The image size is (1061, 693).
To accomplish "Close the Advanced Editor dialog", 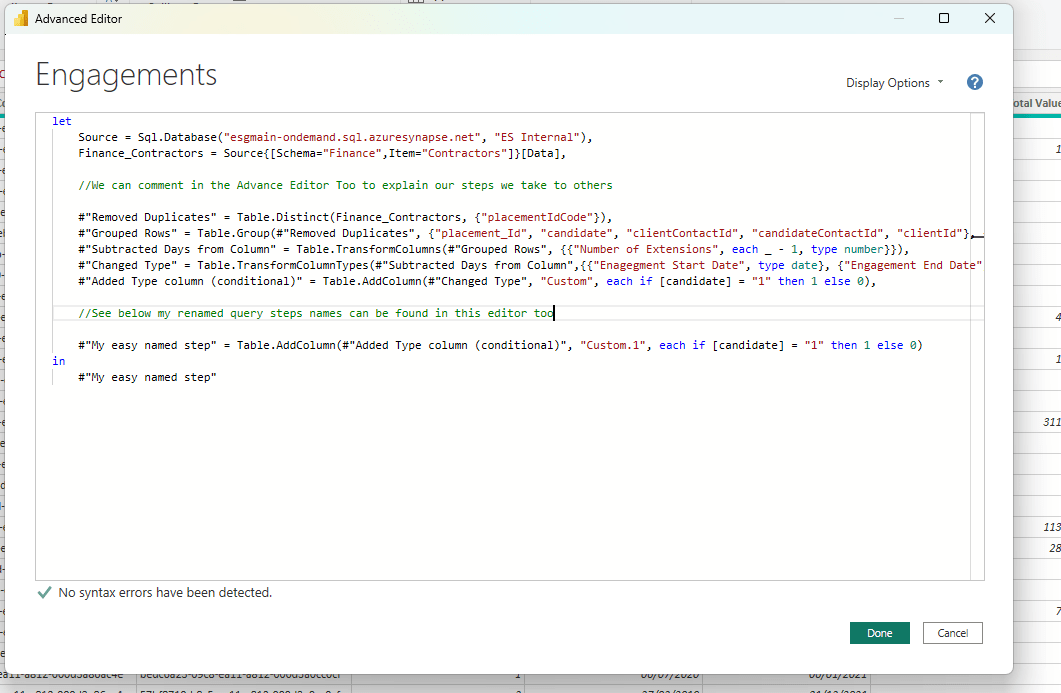I will click(x=989, y=19).
